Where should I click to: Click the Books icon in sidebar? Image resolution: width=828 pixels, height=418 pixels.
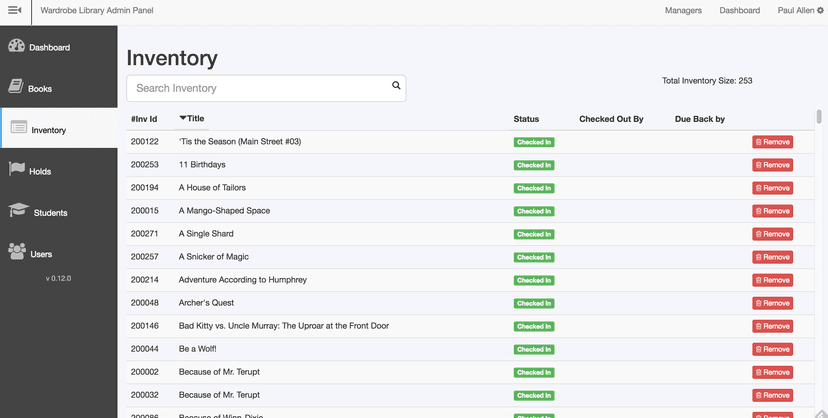[x=16, y=86]
